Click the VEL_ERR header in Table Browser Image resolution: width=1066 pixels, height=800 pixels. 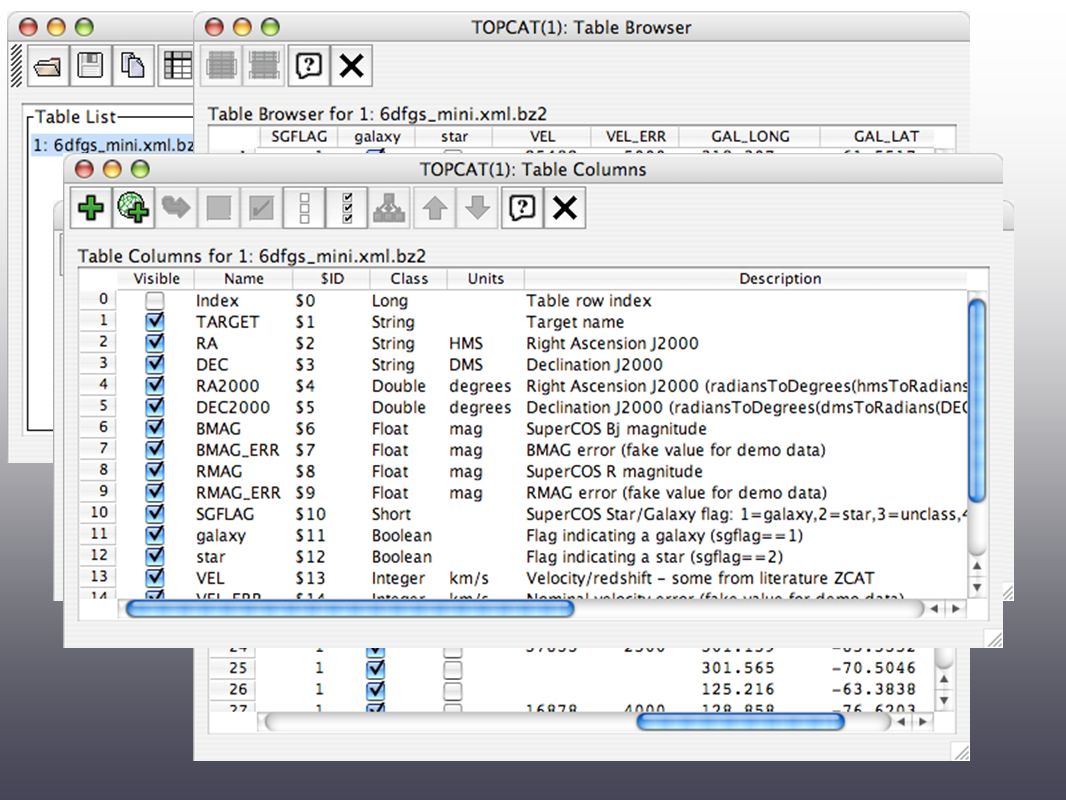pyautogui.click(x=636, y=137)
